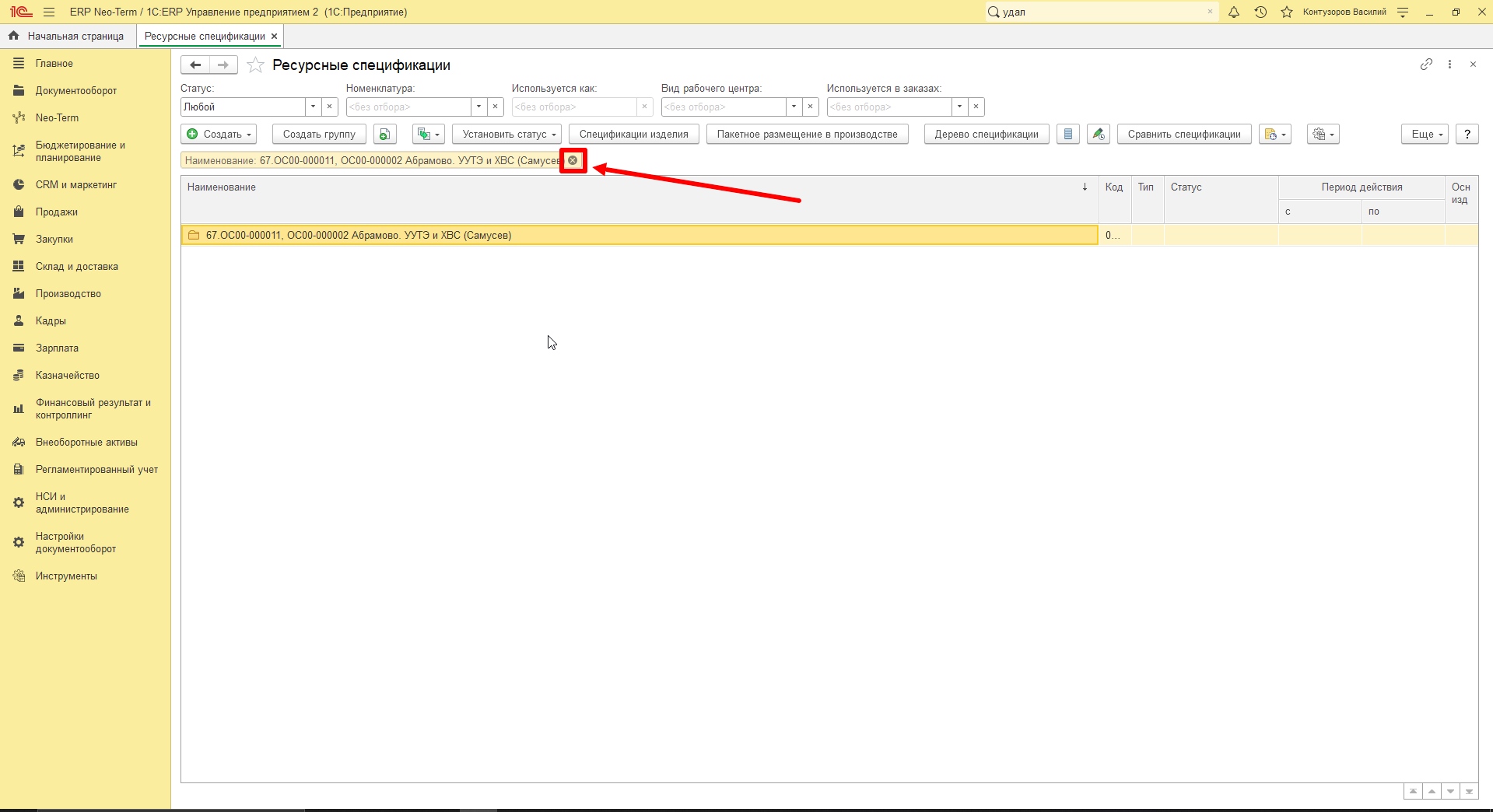The image size is (1493, 812).
Task: Open the history clock icon
Action: pos(1260,12)
